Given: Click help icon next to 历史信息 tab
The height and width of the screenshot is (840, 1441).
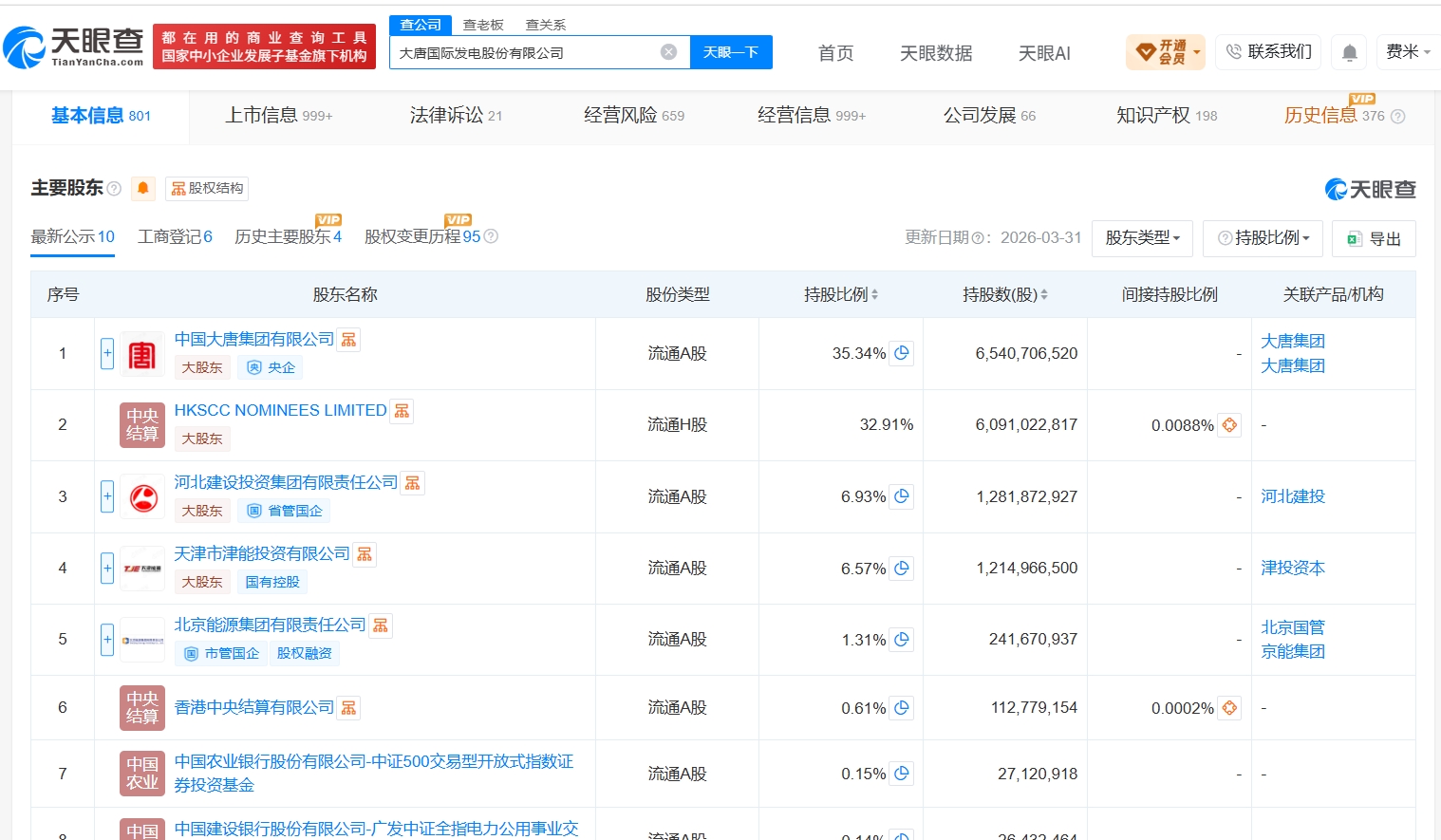Looking at the screenshot, I should 1397,117.
